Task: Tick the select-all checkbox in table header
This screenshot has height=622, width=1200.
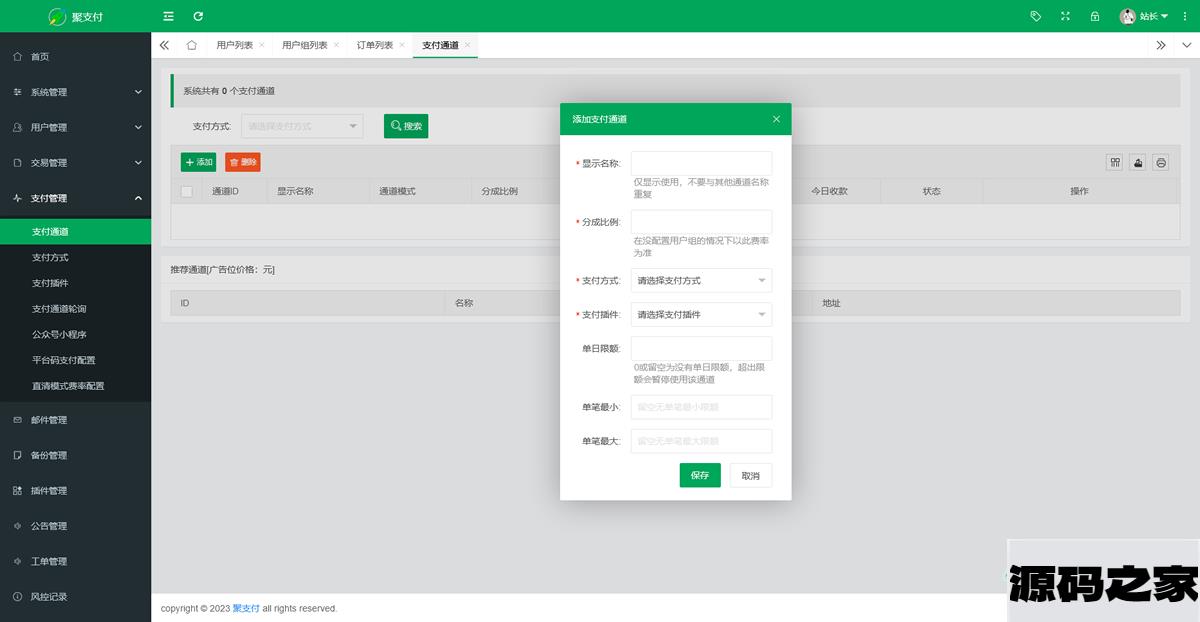Action: tap(186, 191)
